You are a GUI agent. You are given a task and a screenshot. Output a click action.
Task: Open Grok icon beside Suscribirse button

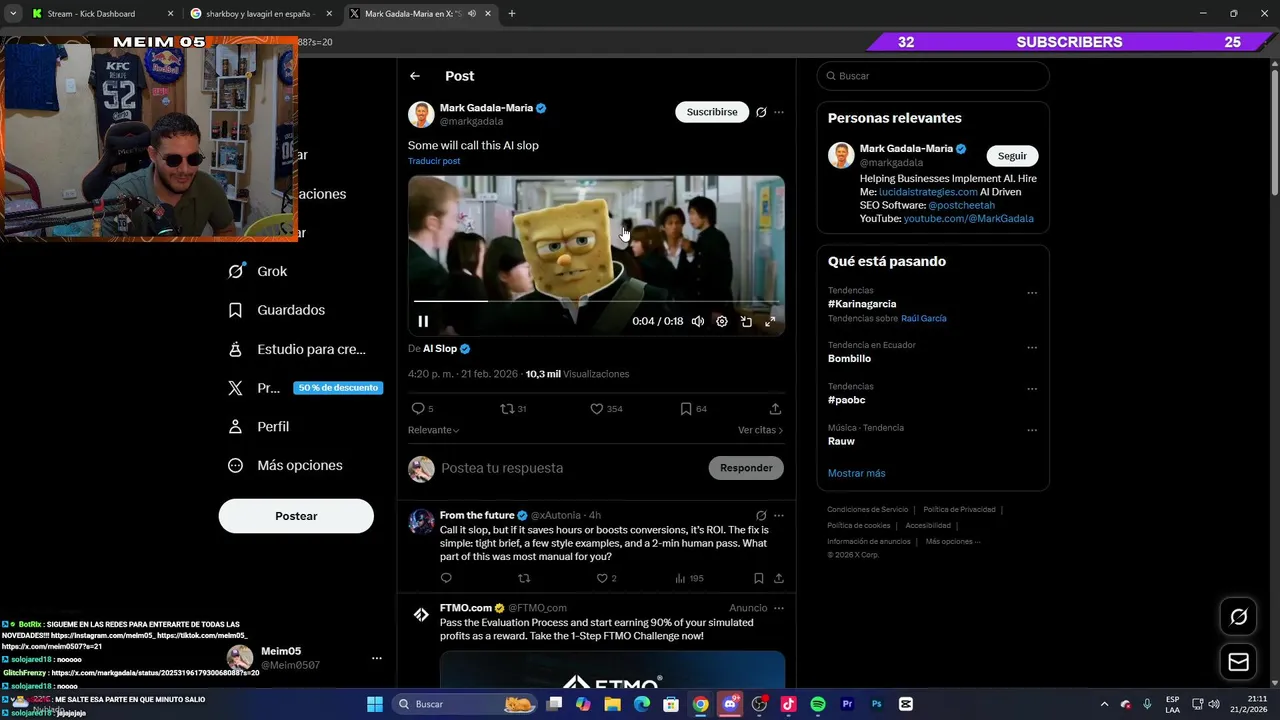click(761, 112)
